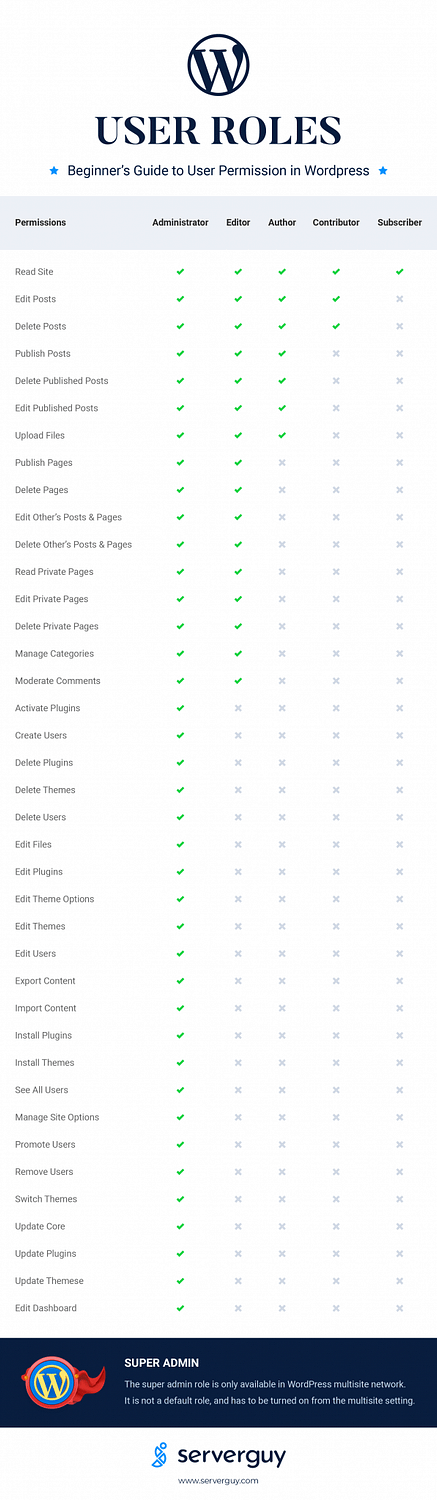Select the Subscriber column header
Screen dimensions: 437x1500
[x=399, y=223]
